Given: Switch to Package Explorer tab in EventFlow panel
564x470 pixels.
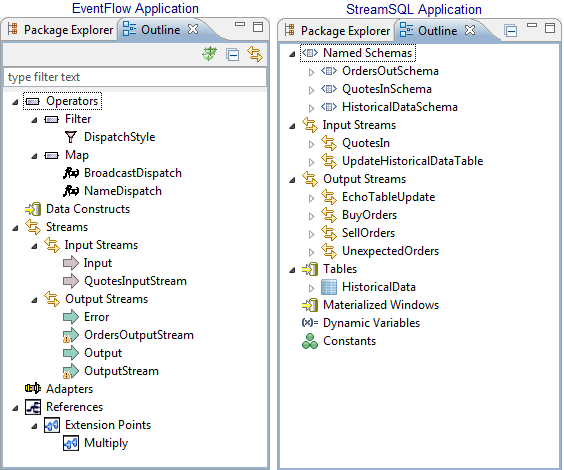Looking at the screenshot, I should pos(60,29).
